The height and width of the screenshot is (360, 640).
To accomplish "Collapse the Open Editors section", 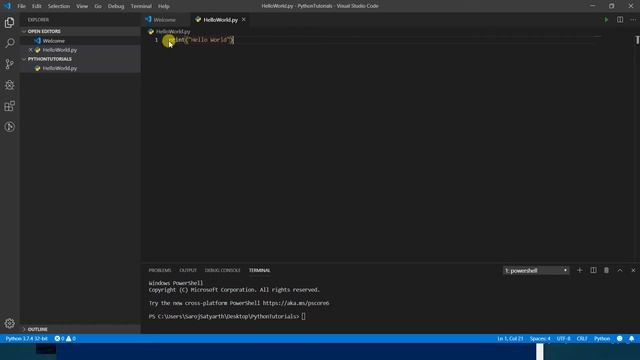I will click(x=44, y=31).
